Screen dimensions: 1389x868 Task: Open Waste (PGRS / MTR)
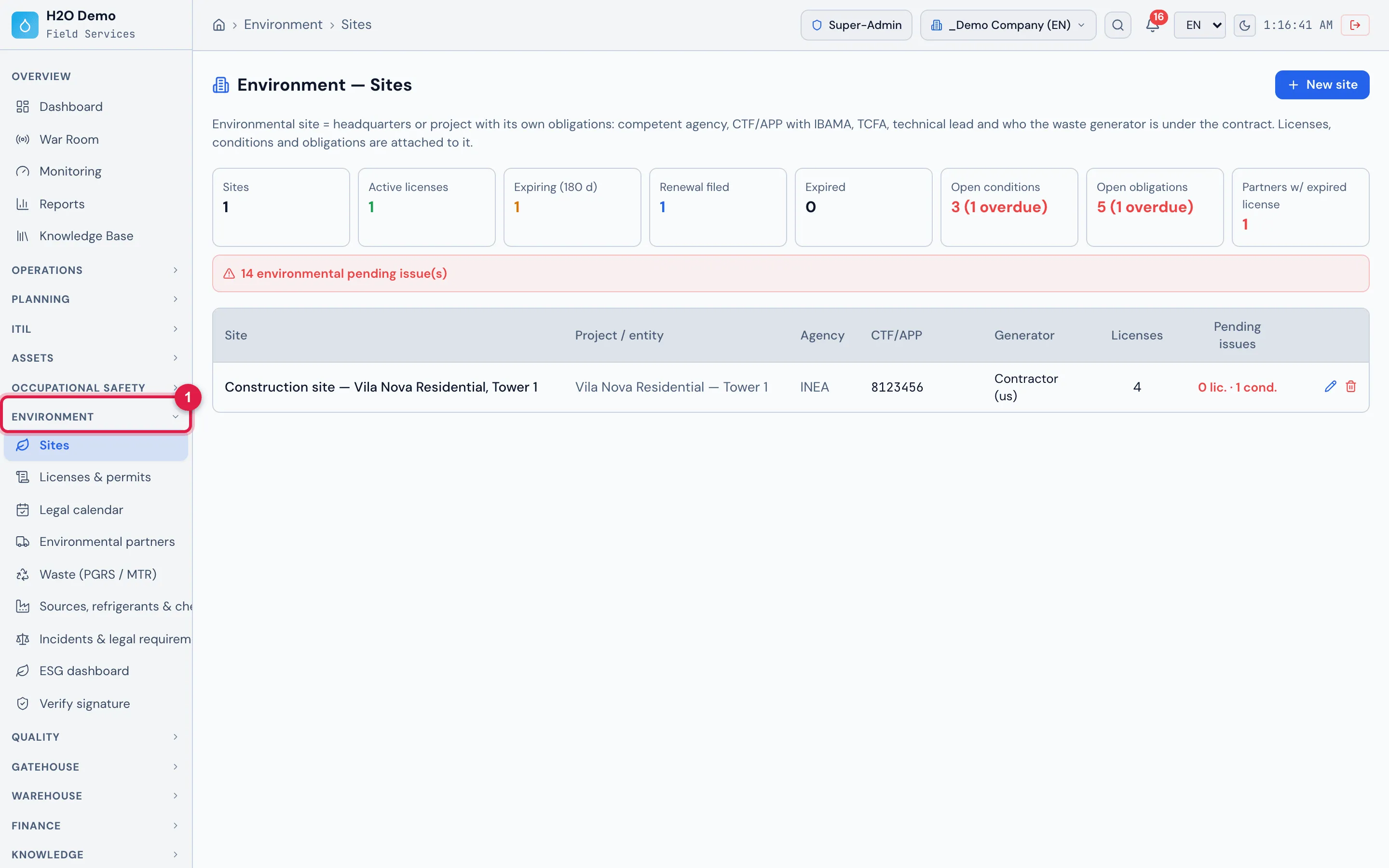(96, 574)
